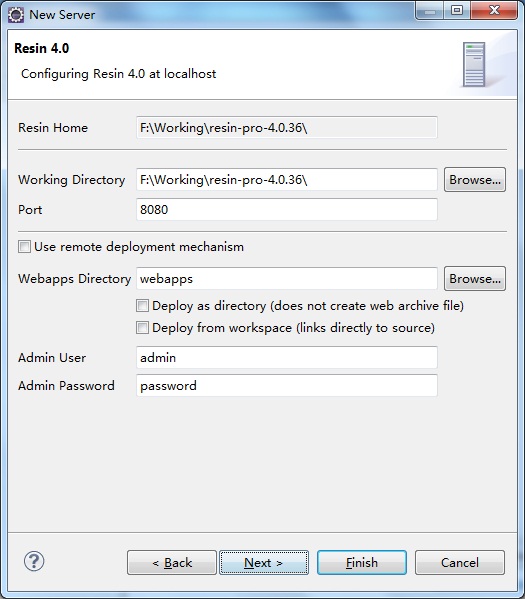Screen dimensions: 525x599
Task: Click the help question mark icon
Action: (34, 562)
